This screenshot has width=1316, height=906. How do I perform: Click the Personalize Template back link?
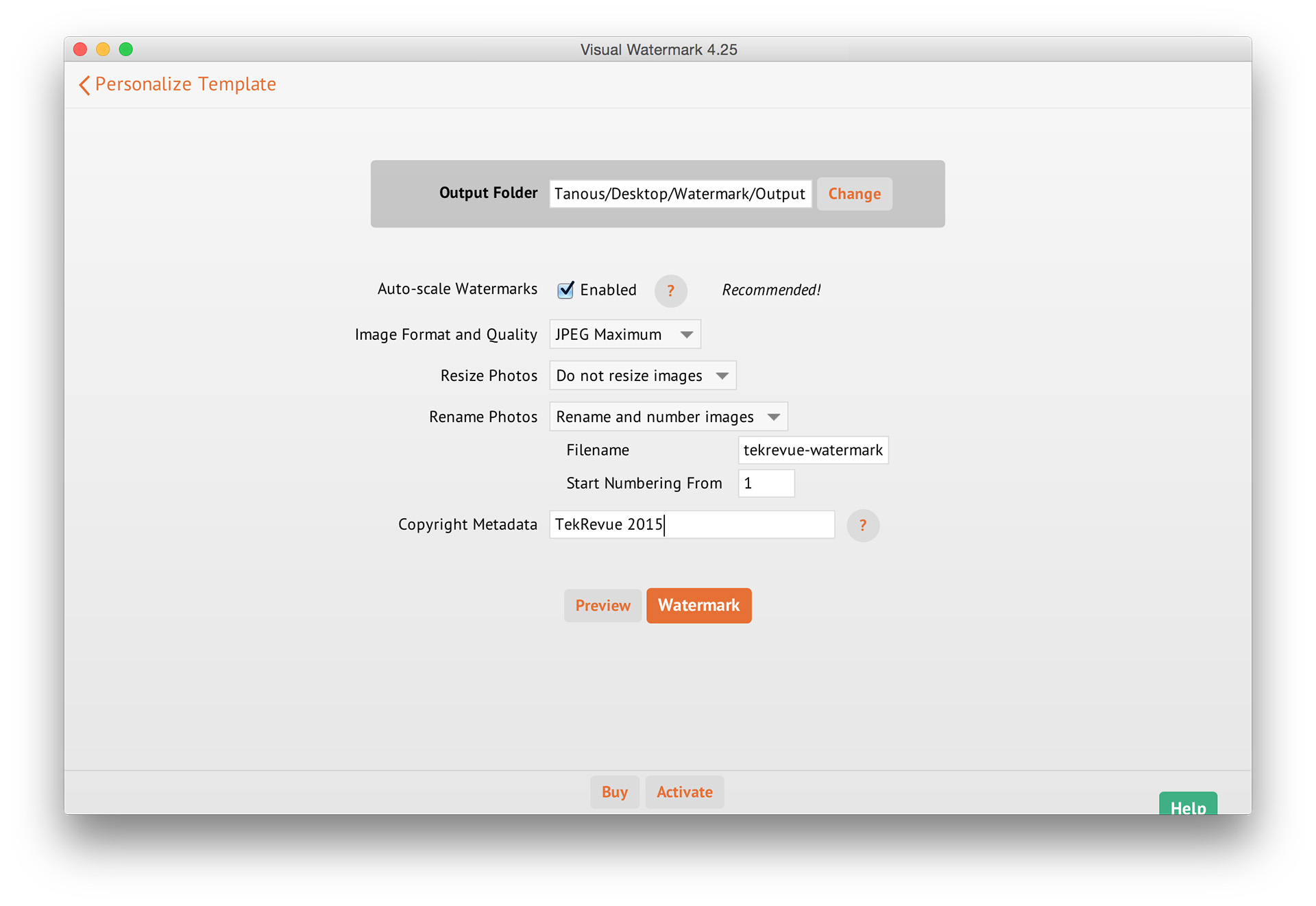pos(185,84)
